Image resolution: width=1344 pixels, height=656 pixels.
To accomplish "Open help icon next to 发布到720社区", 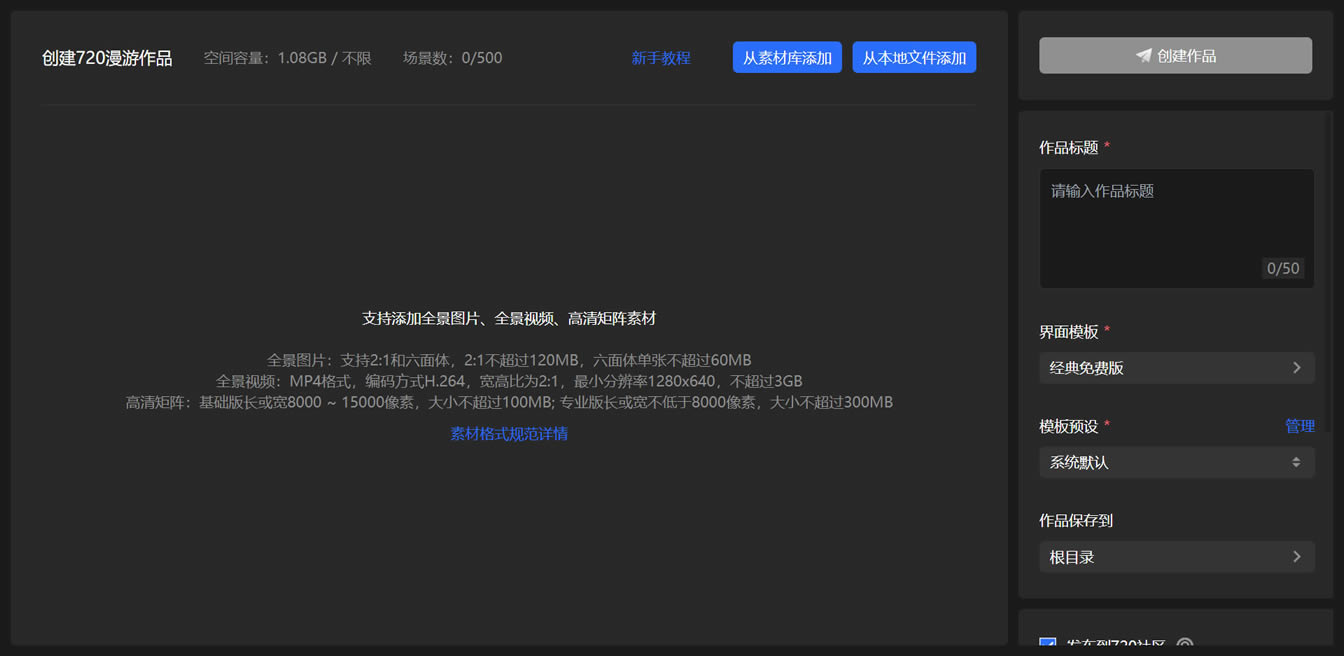I will click(x=1185, y=646).
